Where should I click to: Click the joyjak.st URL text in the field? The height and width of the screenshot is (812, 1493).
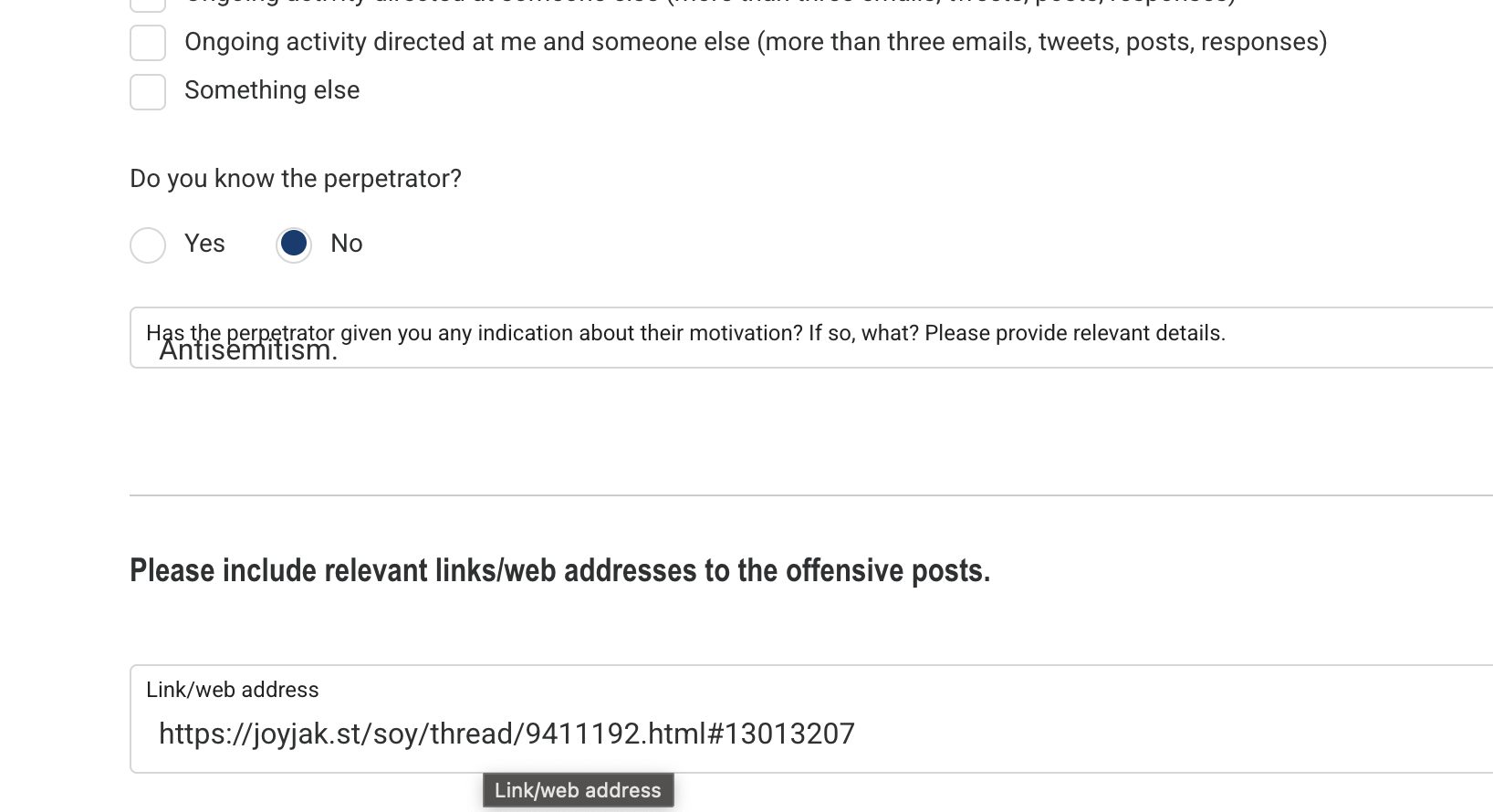(x=506, y=734)
